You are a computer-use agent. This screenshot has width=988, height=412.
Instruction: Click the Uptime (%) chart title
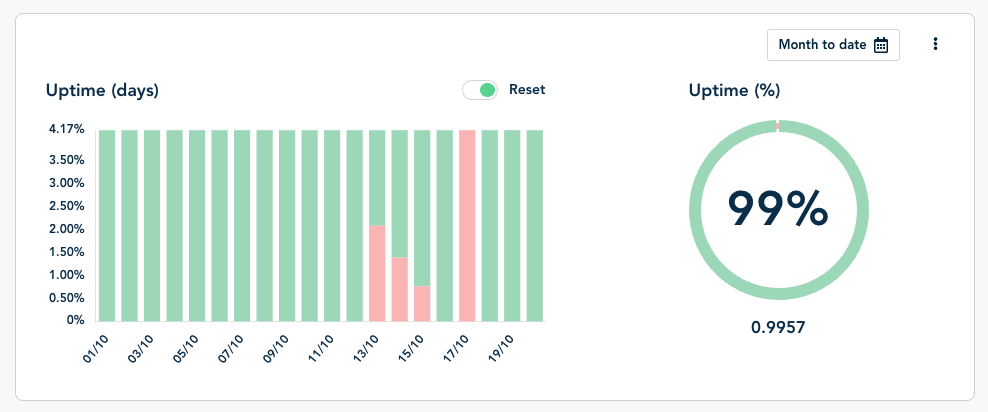tap(734, 90)
